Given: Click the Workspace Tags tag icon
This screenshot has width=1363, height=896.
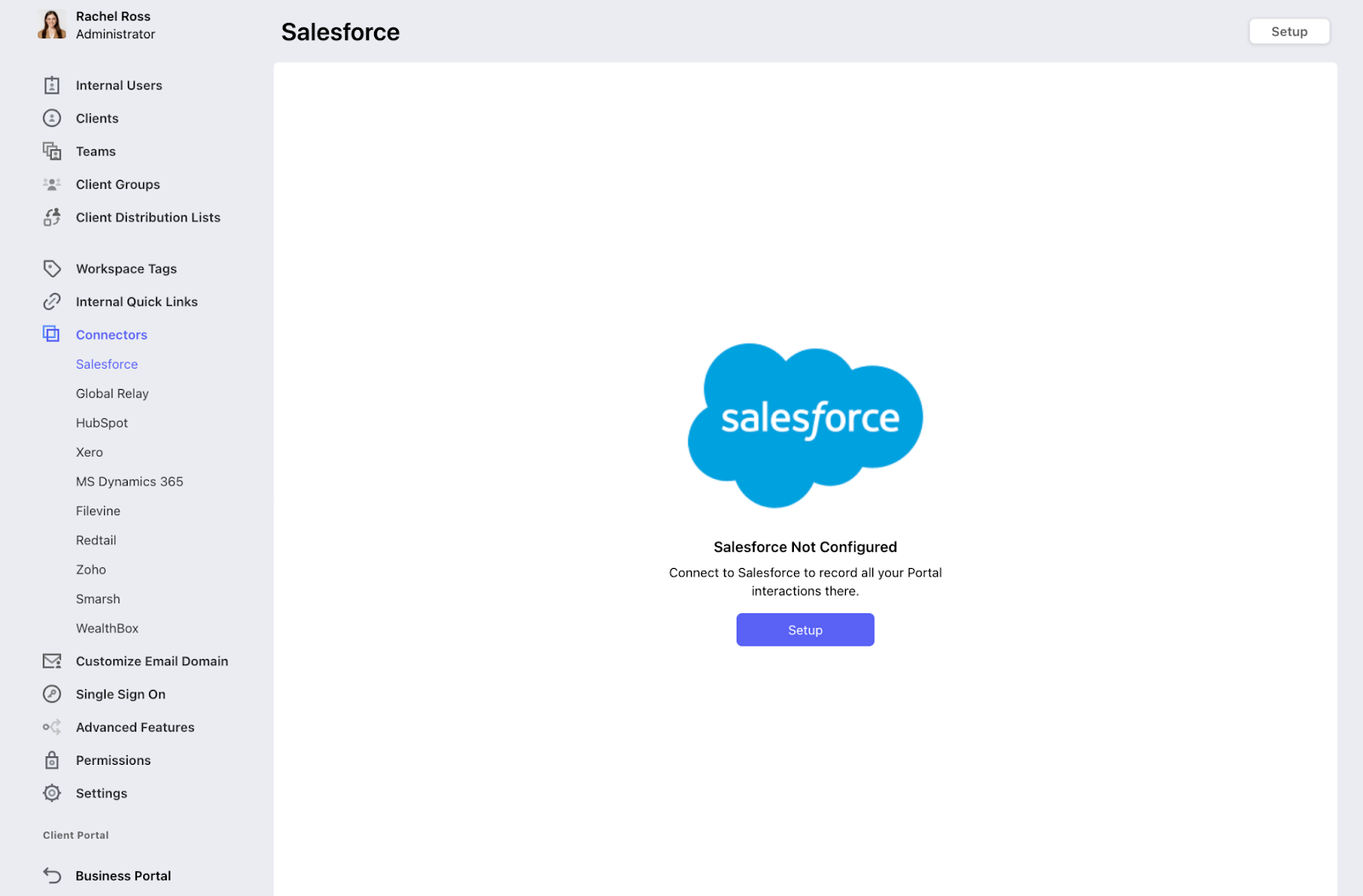Looking at the screenshot, I should click(52, 268).
